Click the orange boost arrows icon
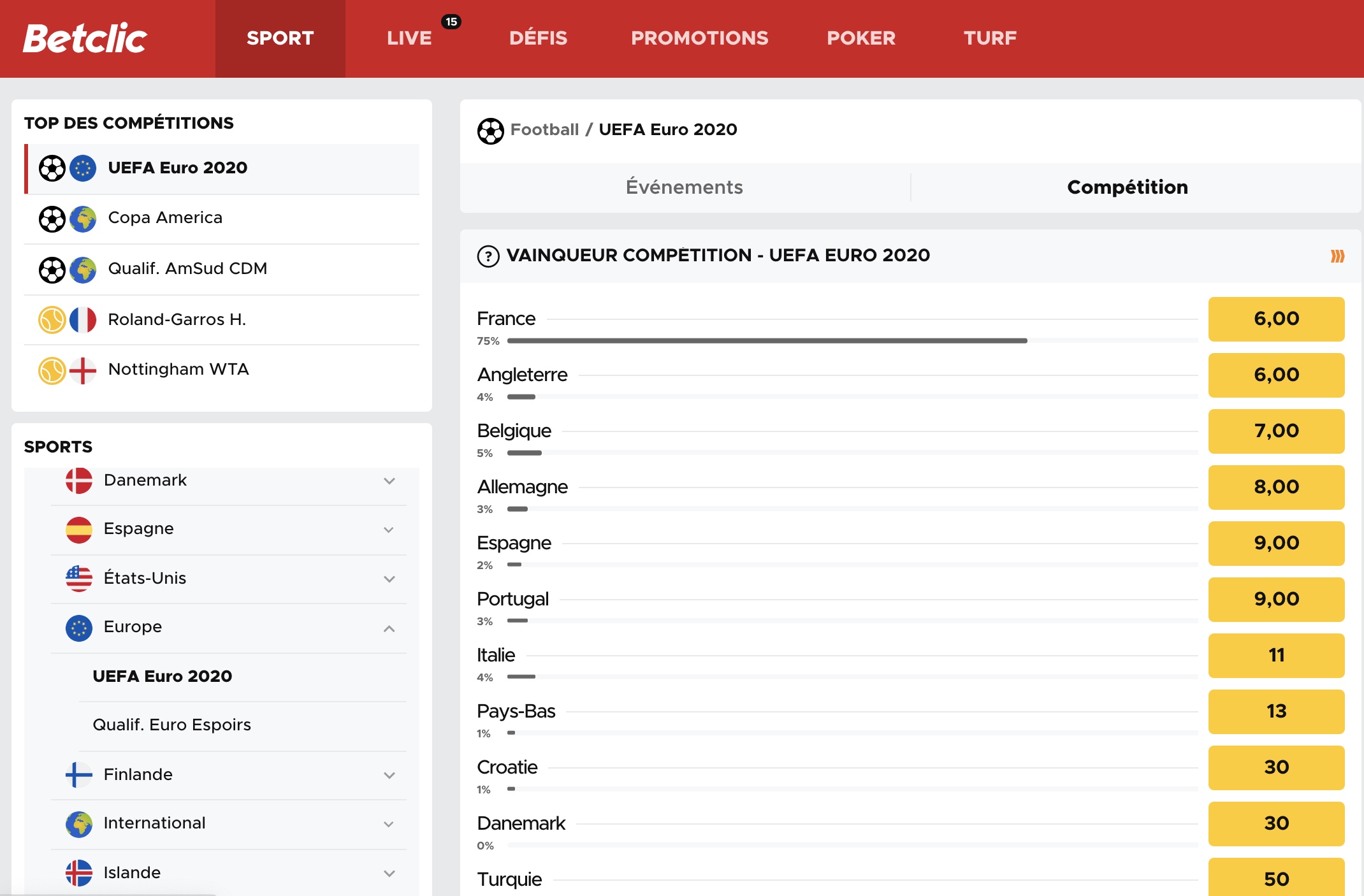Screen dimensions: 1364x896 click(x=1337, y=256)
